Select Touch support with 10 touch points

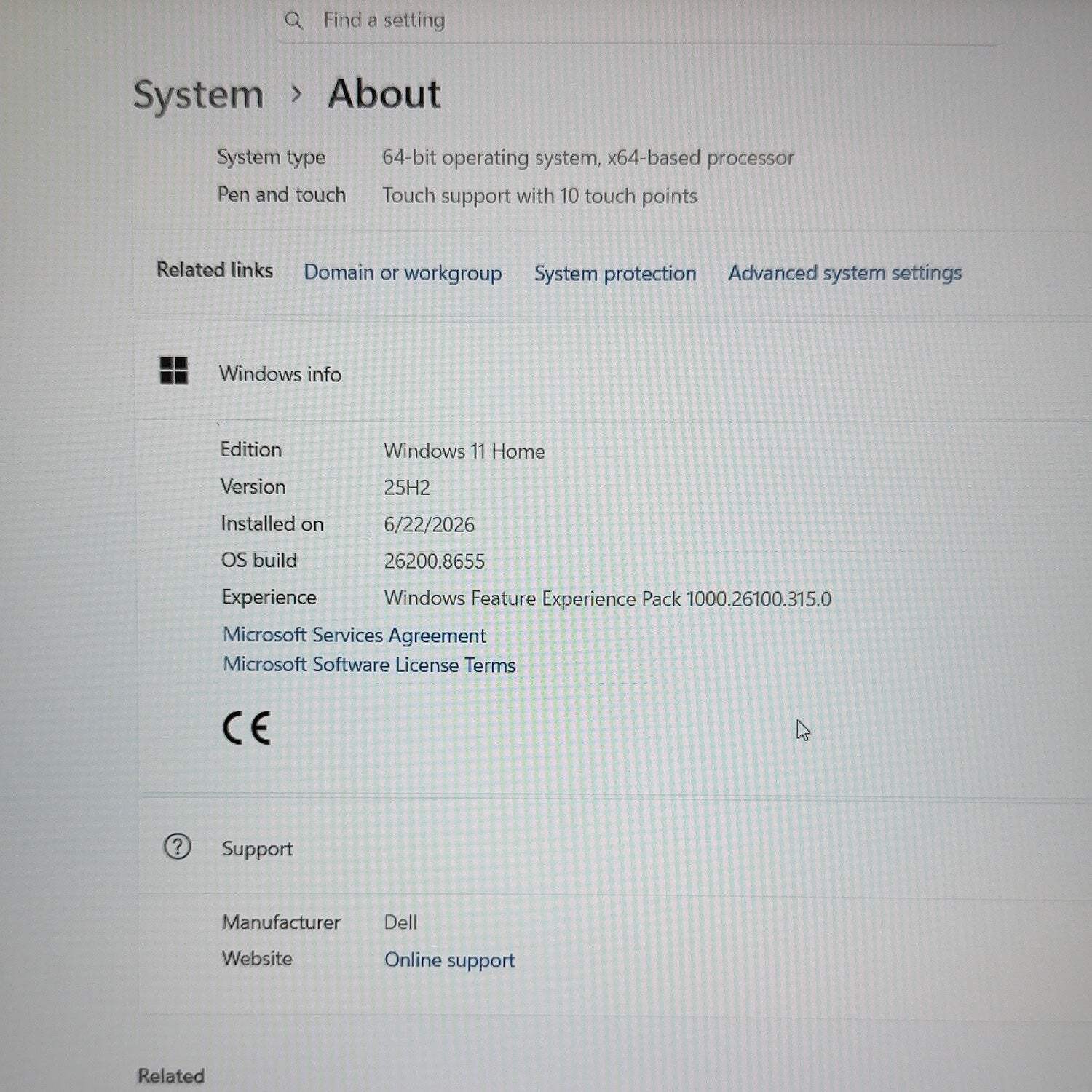(539, 196)
